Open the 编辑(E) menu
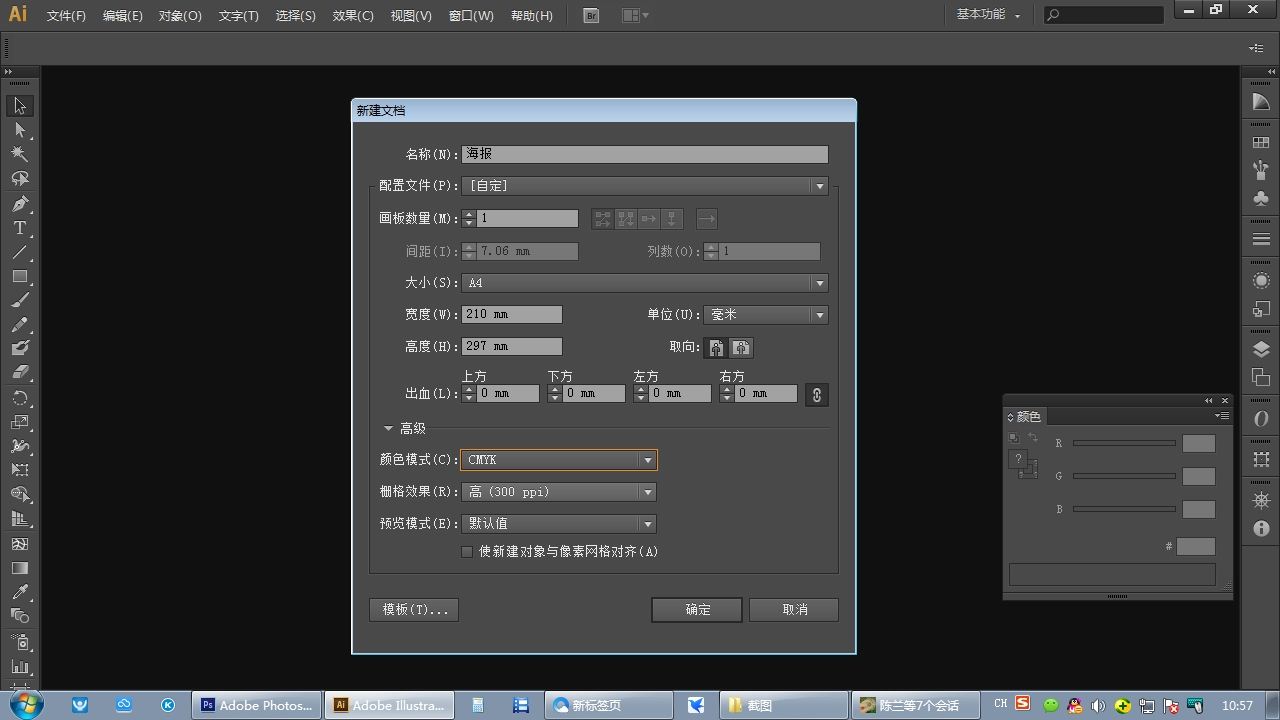The width and height of the screenshot is (1280, 720). (x=122, y=16)
